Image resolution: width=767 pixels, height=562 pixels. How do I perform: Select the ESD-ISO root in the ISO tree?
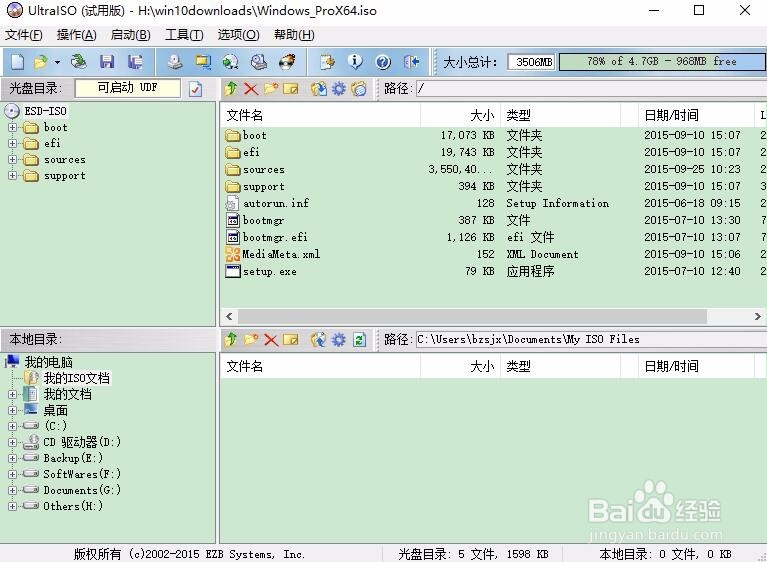(x=45, y=112)
